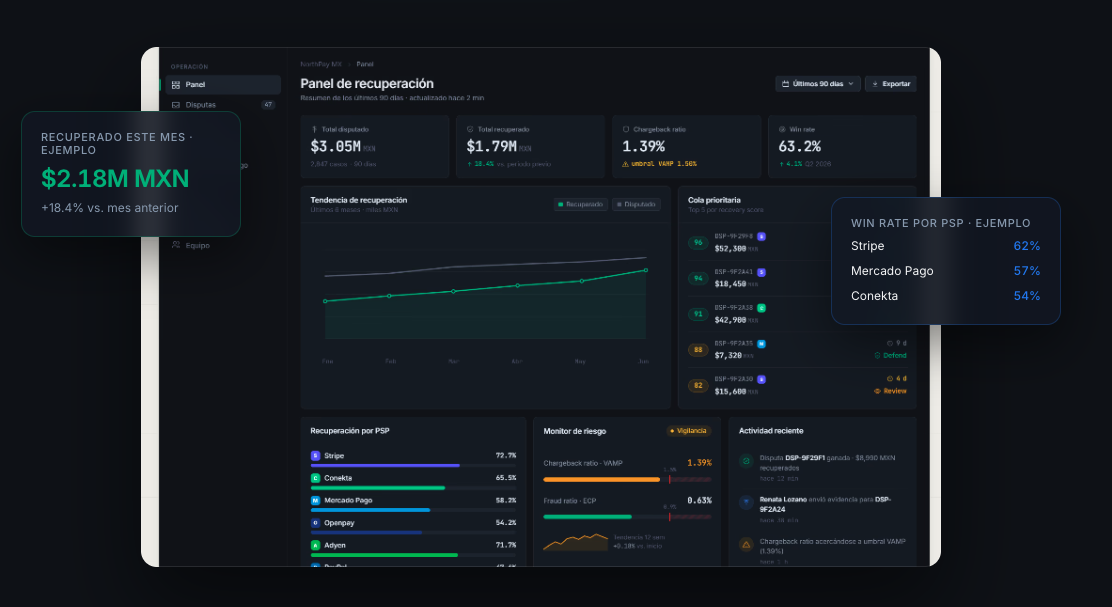Screen dimensions: 1112x607
Task: Click the Vigilancia status badge
Action: (688, 431)
